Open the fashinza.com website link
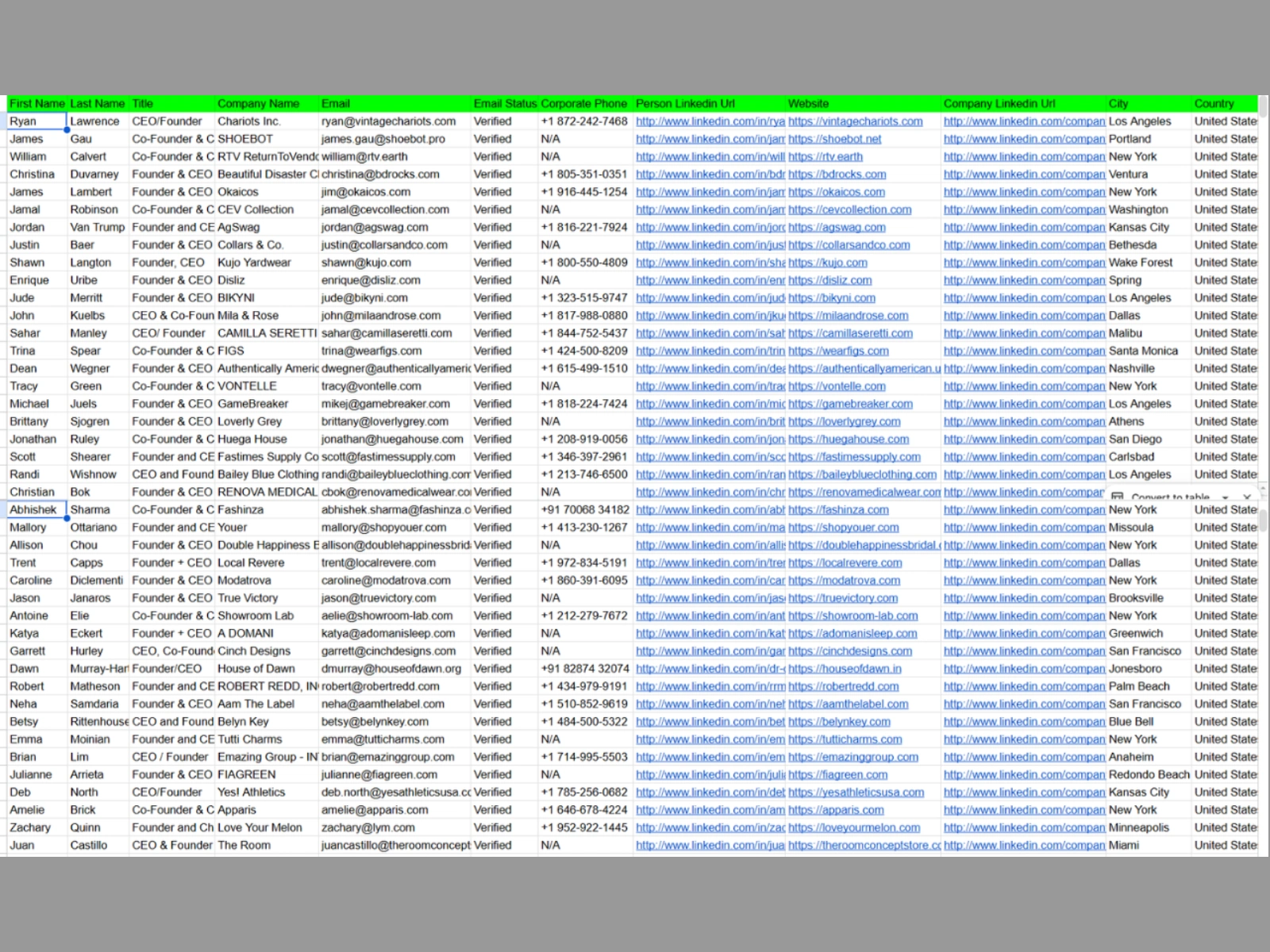The height and width of the screenshot is (952, 1270). point(838,510)
